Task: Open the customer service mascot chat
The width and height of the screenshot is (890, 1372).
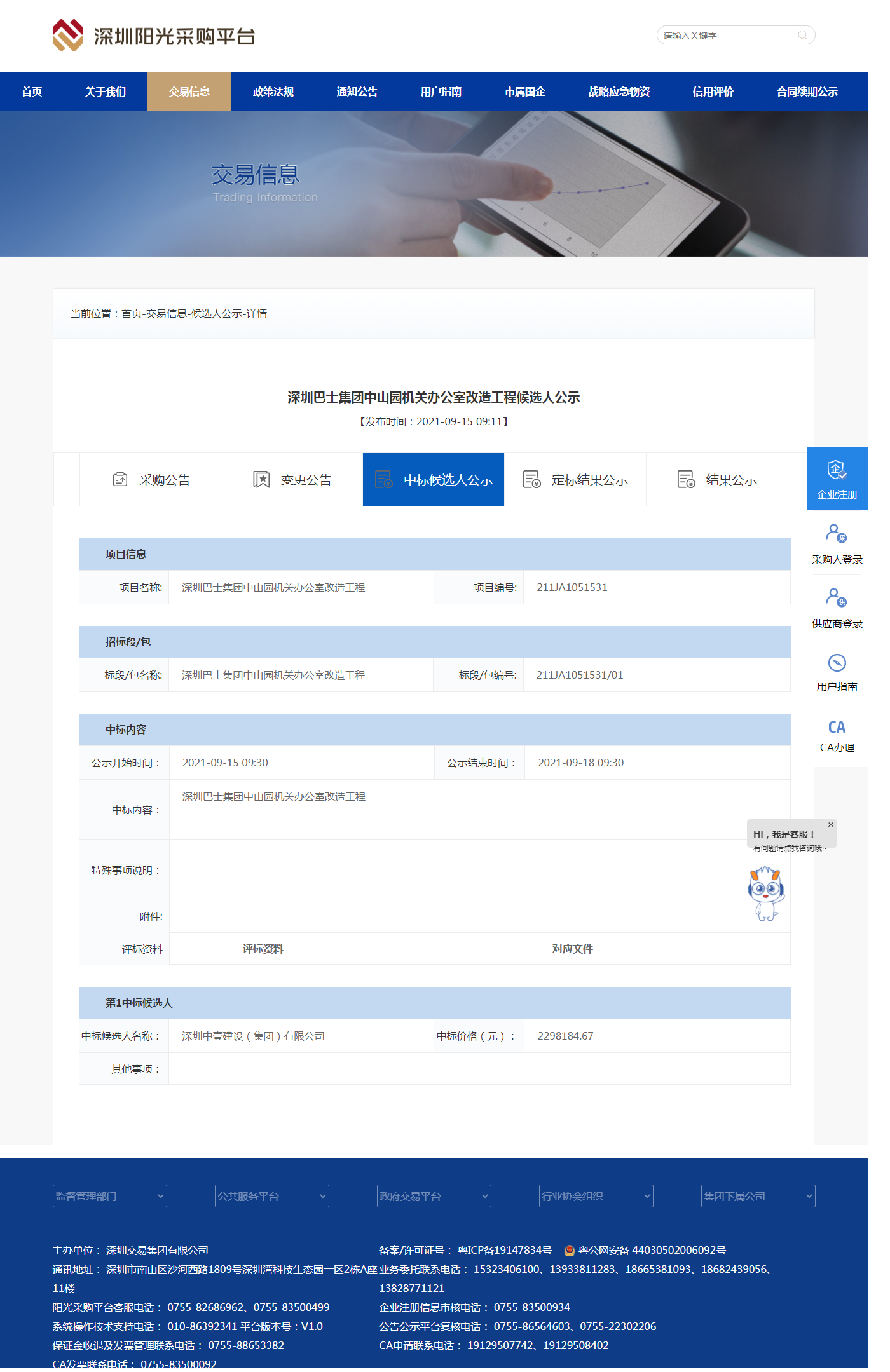Action: click(x=766, y=893)
